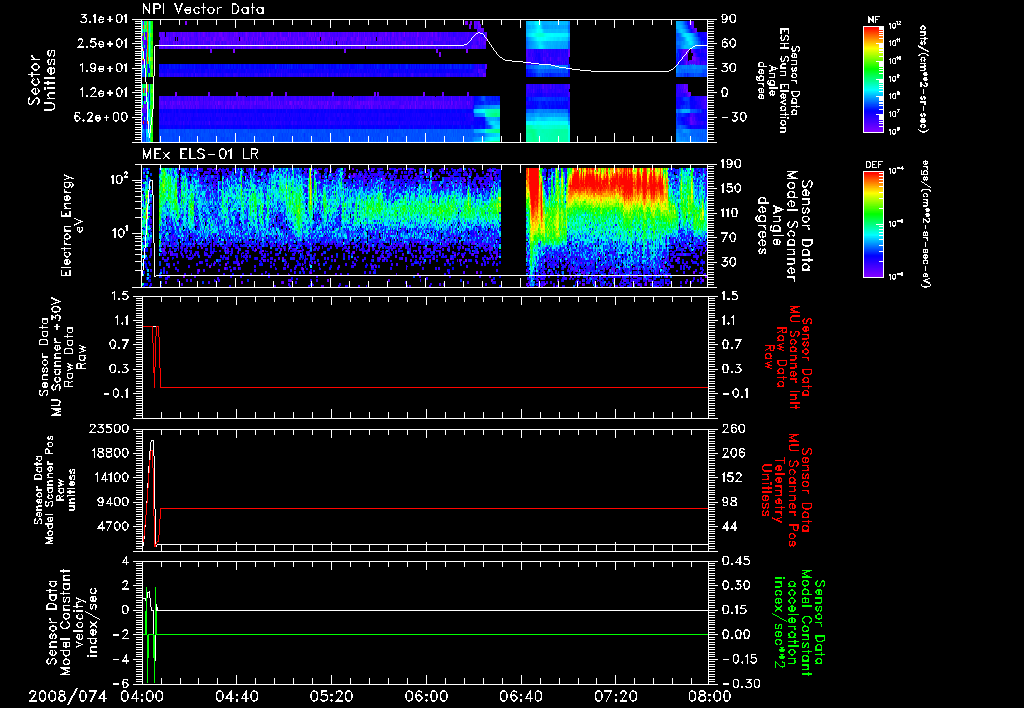The image size is (1024, 708).
Task: Click the 06:40 time axis label
Action: (x=520, y=696)
